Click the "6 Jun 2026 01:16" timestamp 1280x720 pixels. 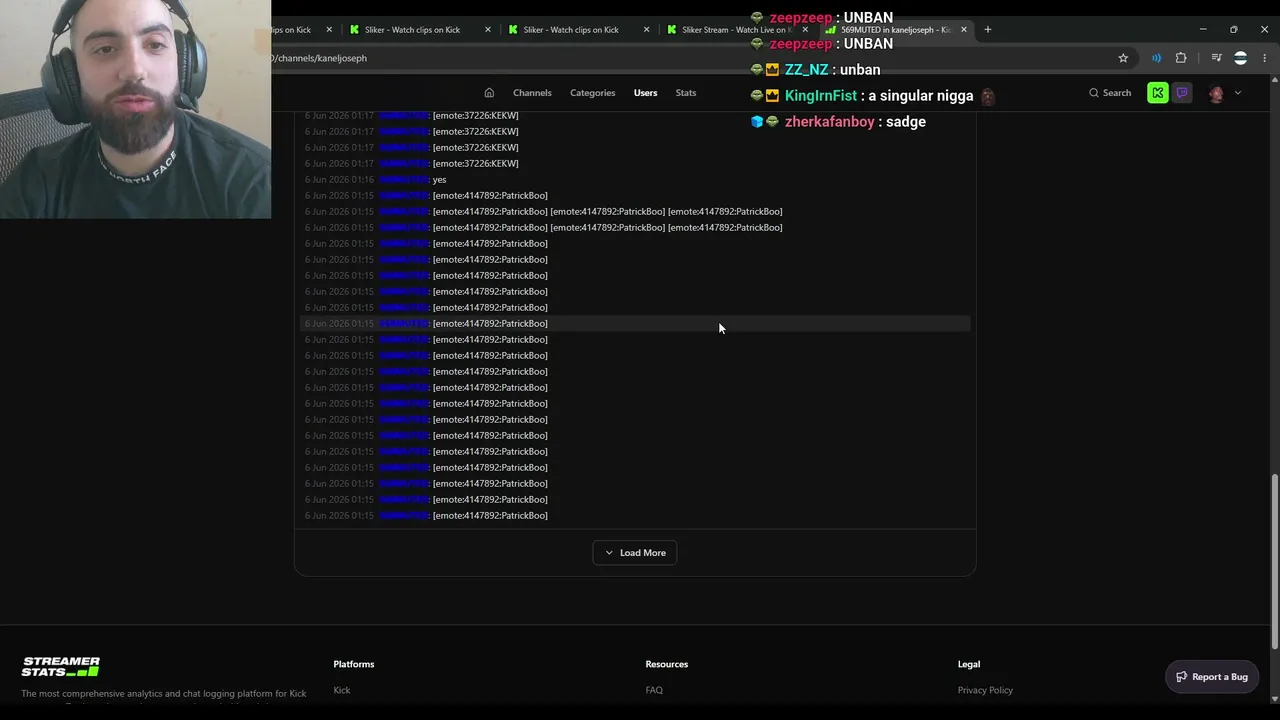coord(339,180)
